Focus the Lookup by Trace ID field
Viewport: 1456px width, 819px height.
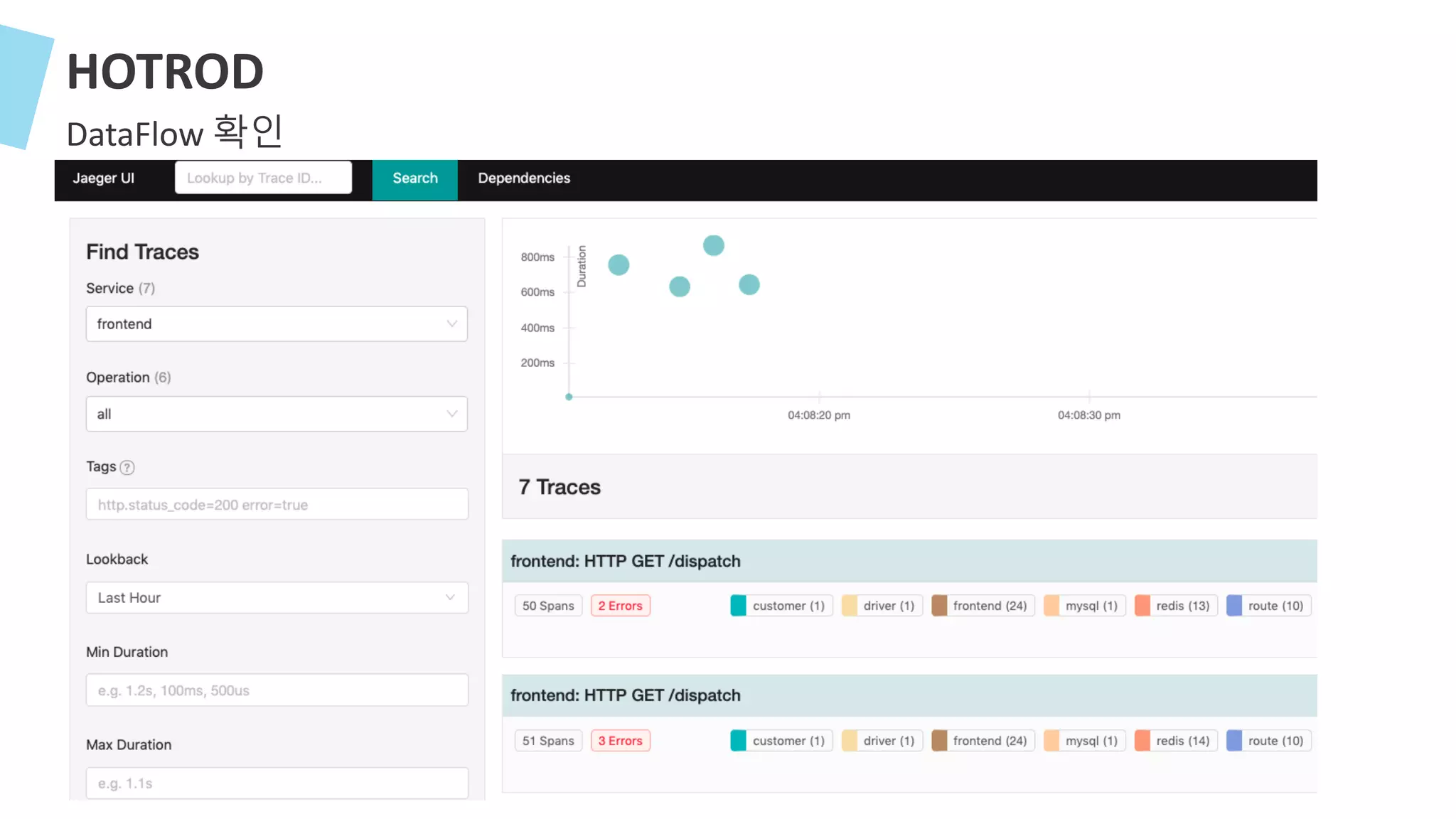[264, 178]
